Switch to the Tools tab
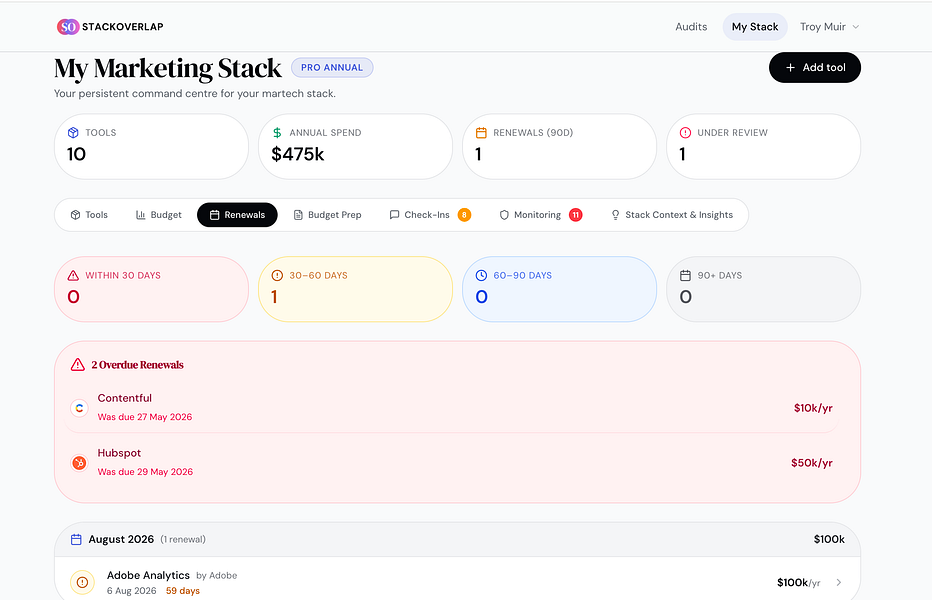Screen dimensions: 932x600 click(89, 215)
